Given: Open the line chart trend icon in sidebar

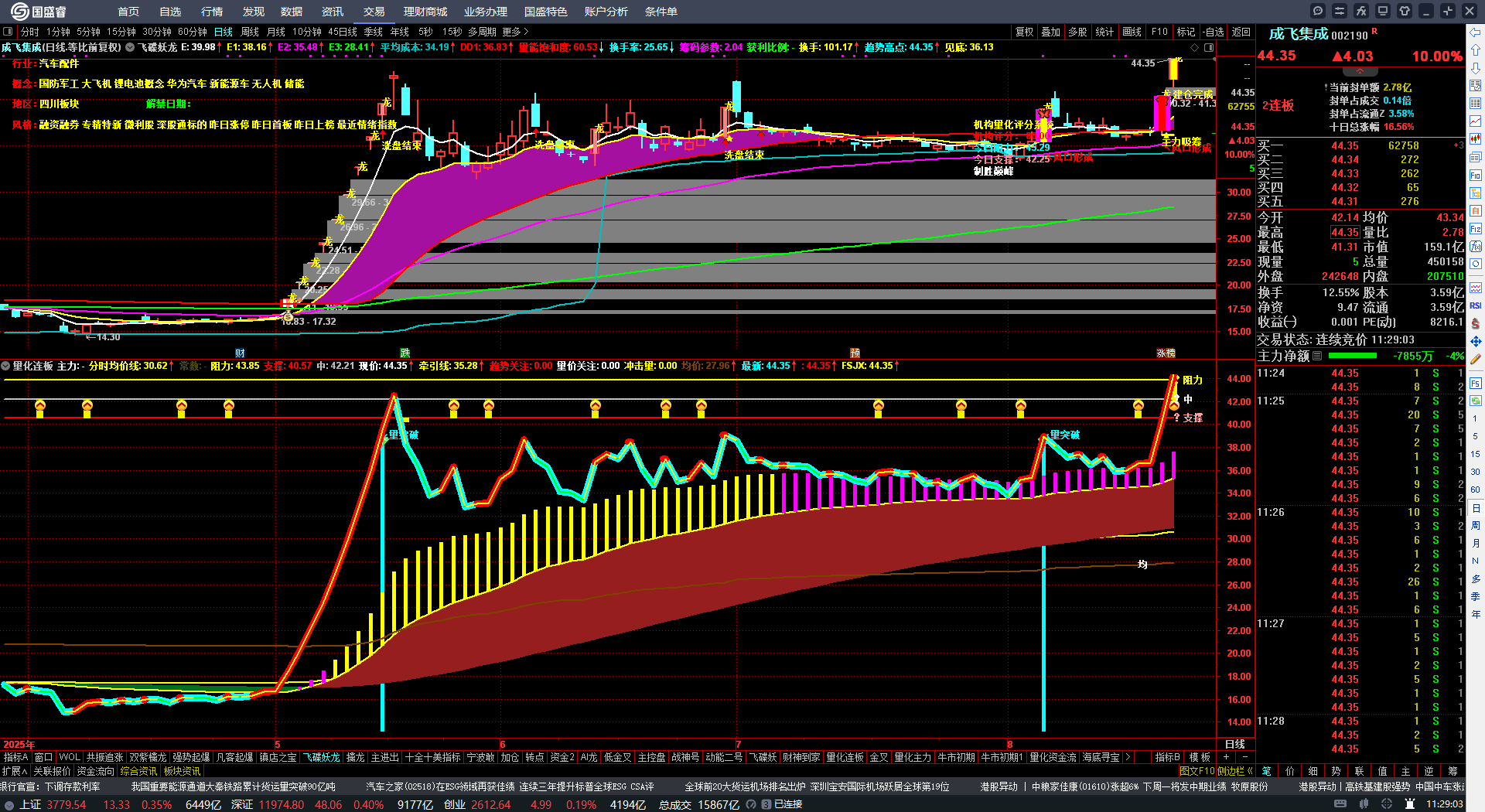Looking at the screenshot, I should point(1476,121).
